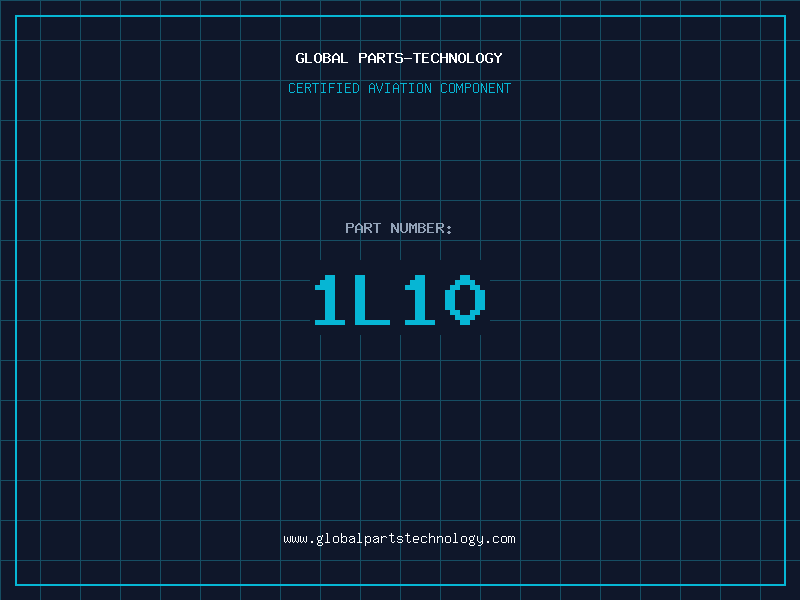Viewport: 800px width, 600px height.
Task: Click the PART NUMBER: label
Action: (399, 228)
